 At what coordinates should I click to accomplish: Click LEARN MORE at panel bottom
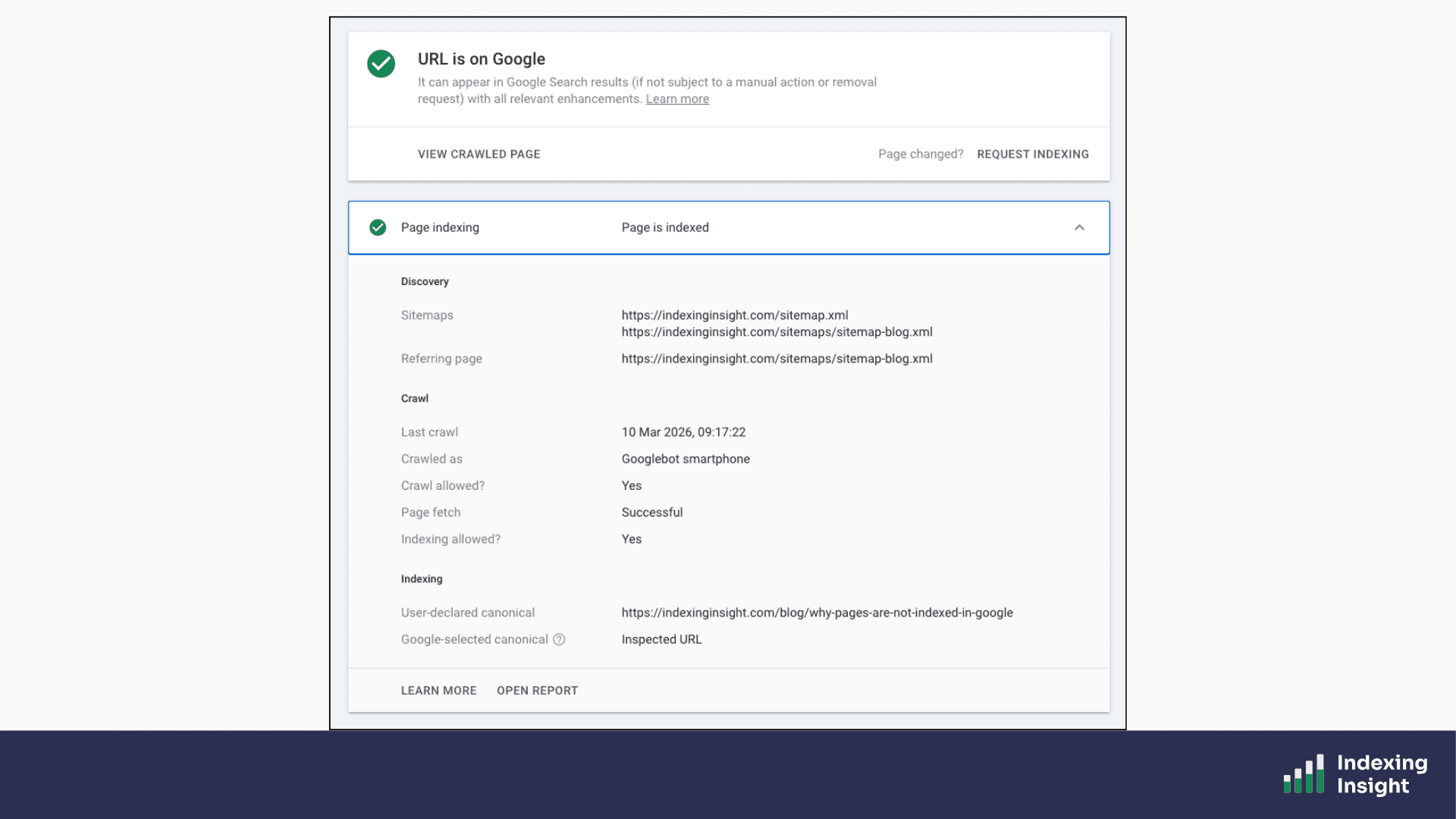(x=438, y=691)
